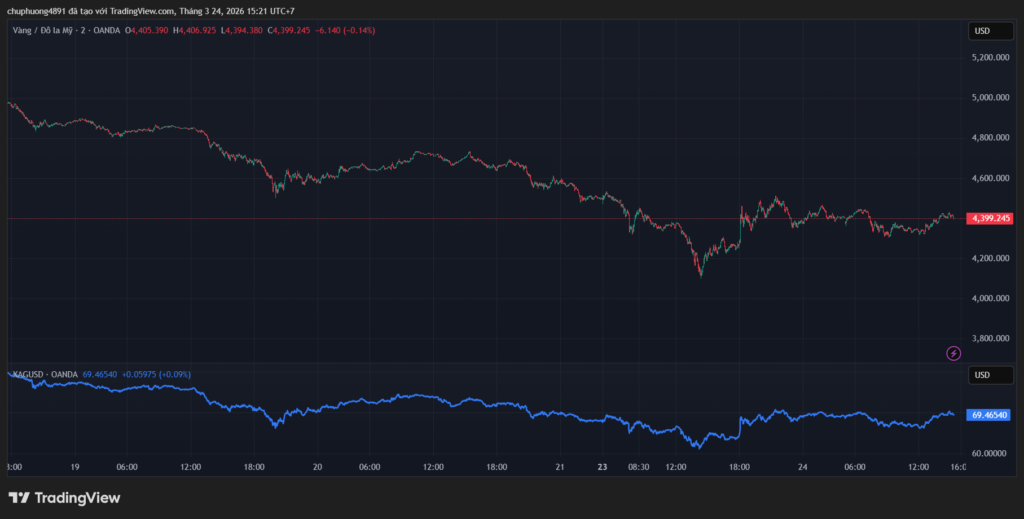Click the red 4,399.245 current price label

tap(991, 218)
